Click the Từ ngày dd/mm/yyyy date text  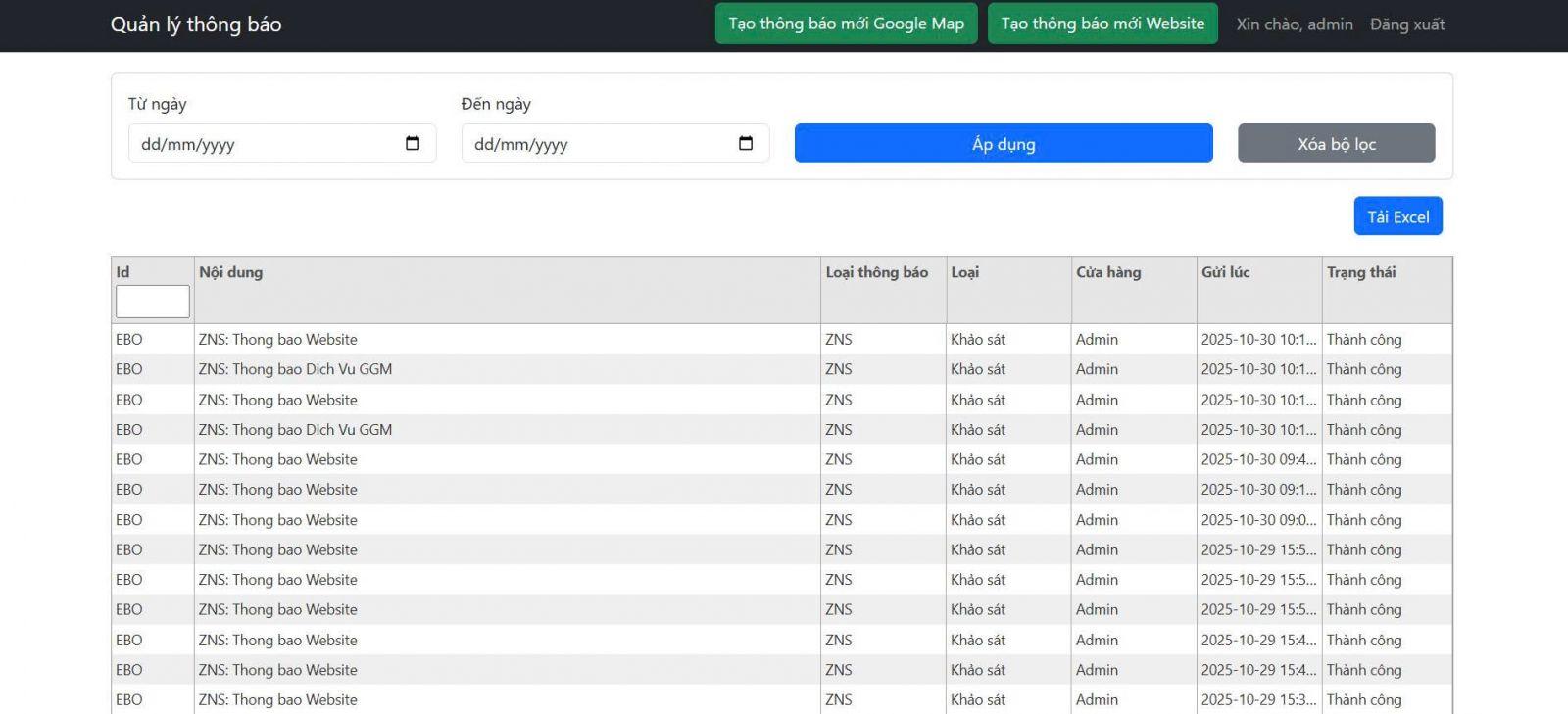188,145
